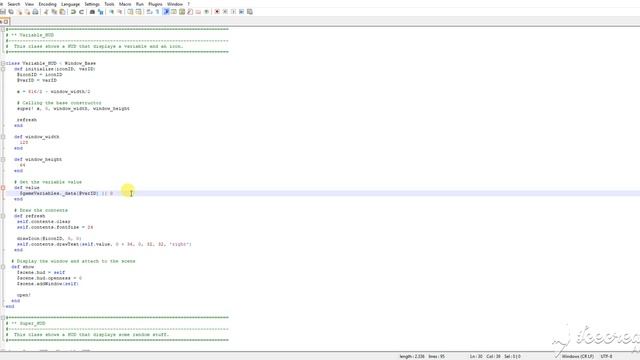This screenshot has width=640, height=360.
Task: Open the Search menu
Action: click(14, 4)
